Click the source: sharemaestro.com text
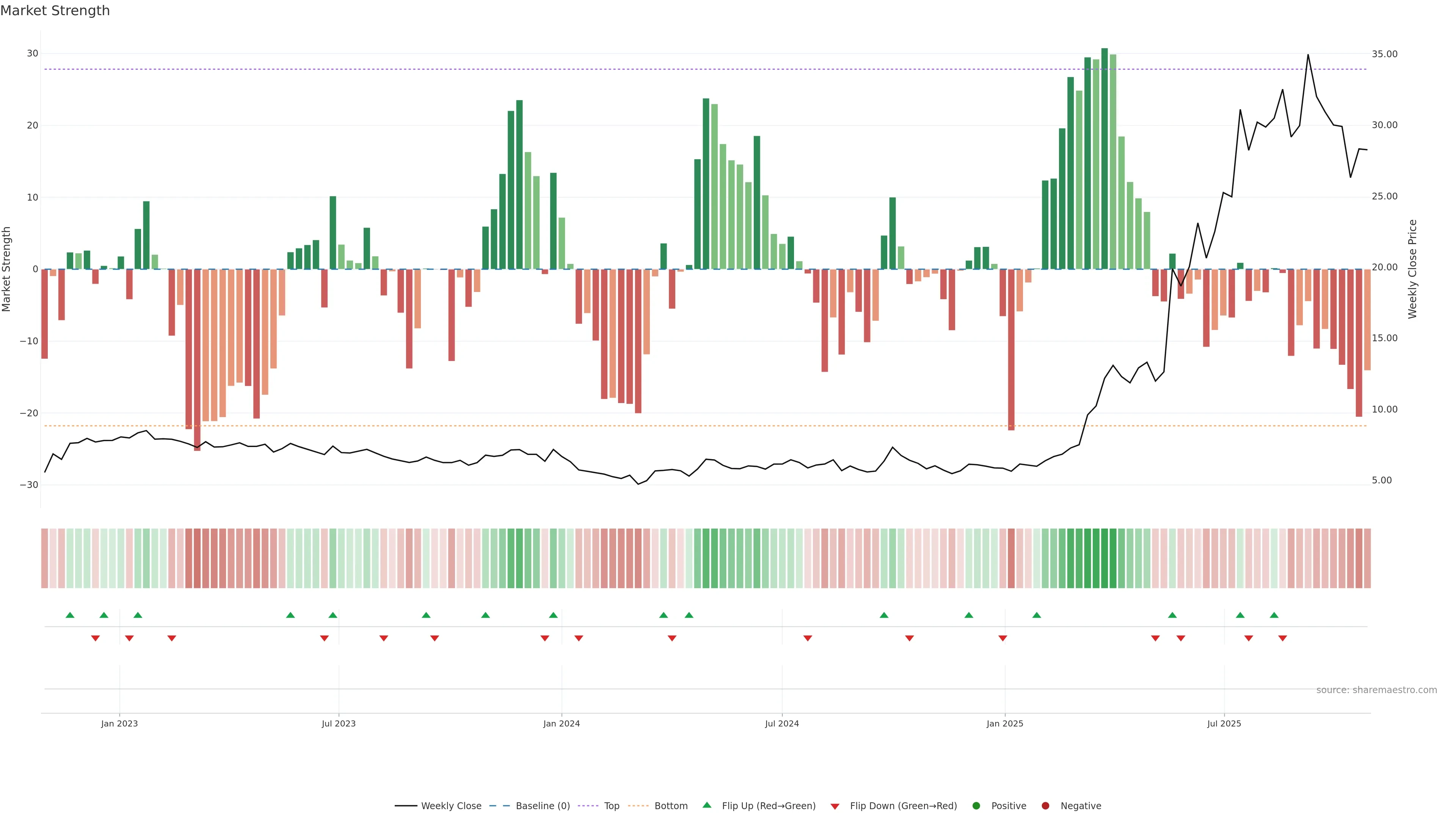 [1376, 690]
